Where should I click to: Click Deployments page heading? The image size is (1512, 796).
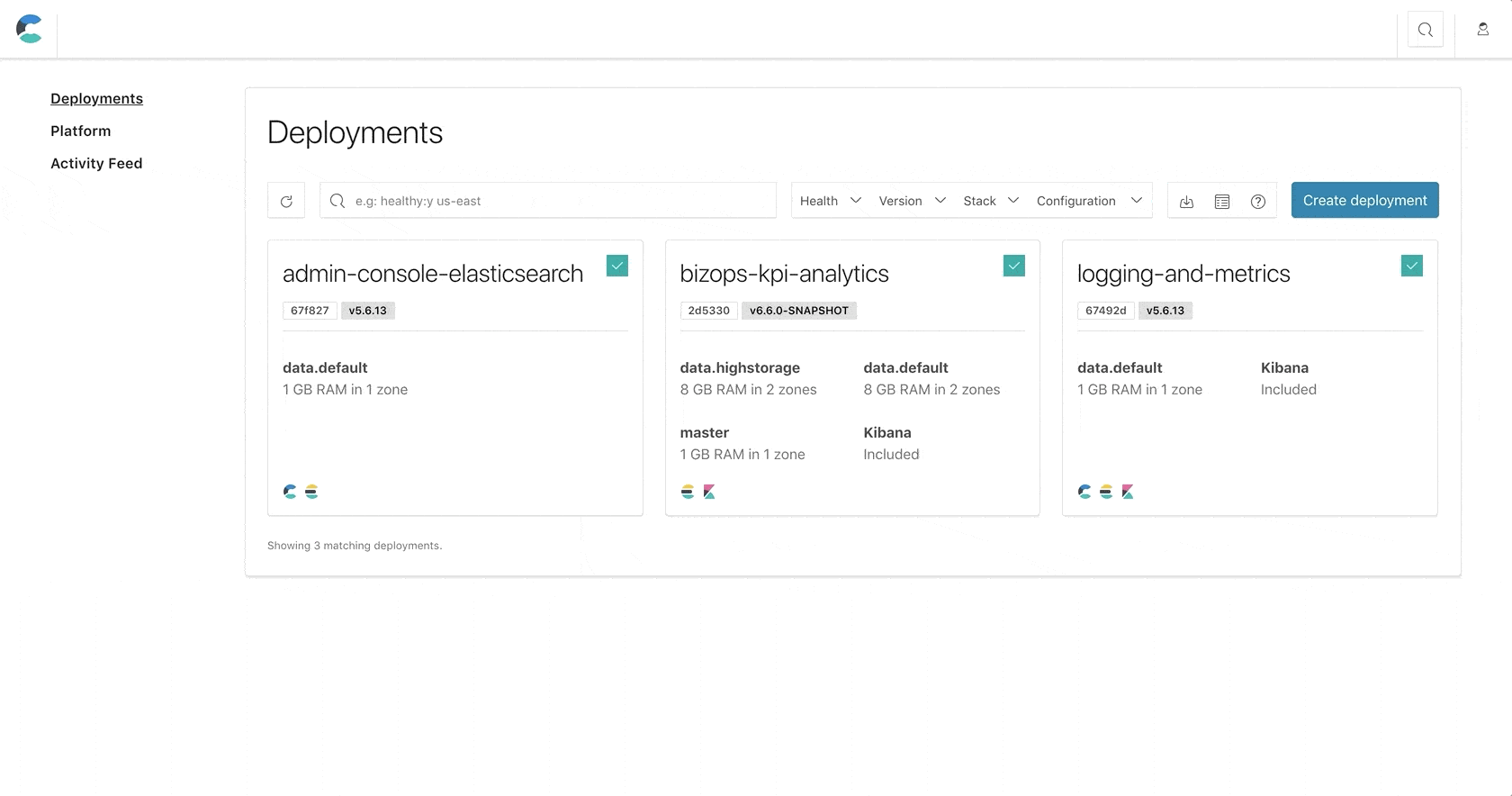(x=355, y=132)
